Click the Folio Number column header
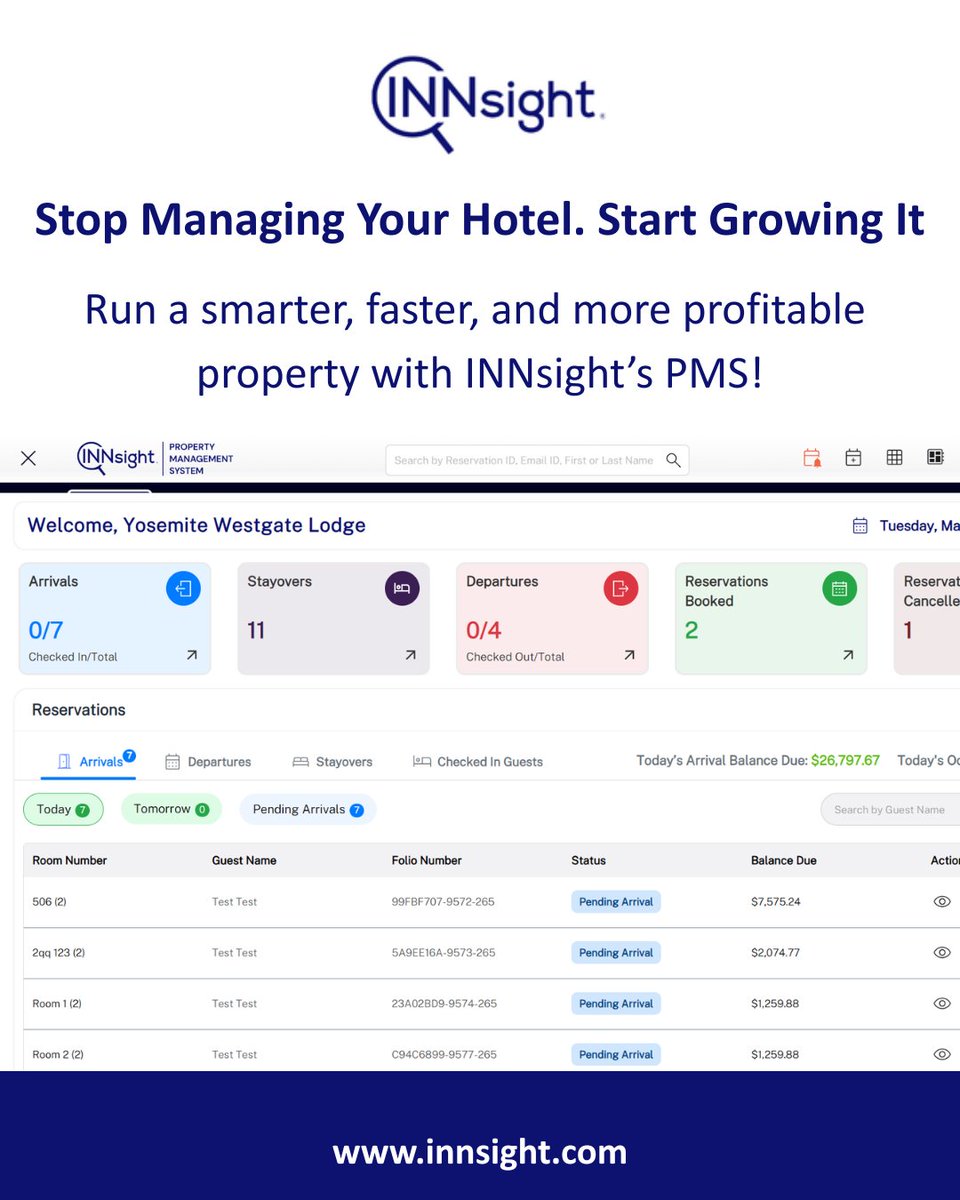 coord(427,860)
